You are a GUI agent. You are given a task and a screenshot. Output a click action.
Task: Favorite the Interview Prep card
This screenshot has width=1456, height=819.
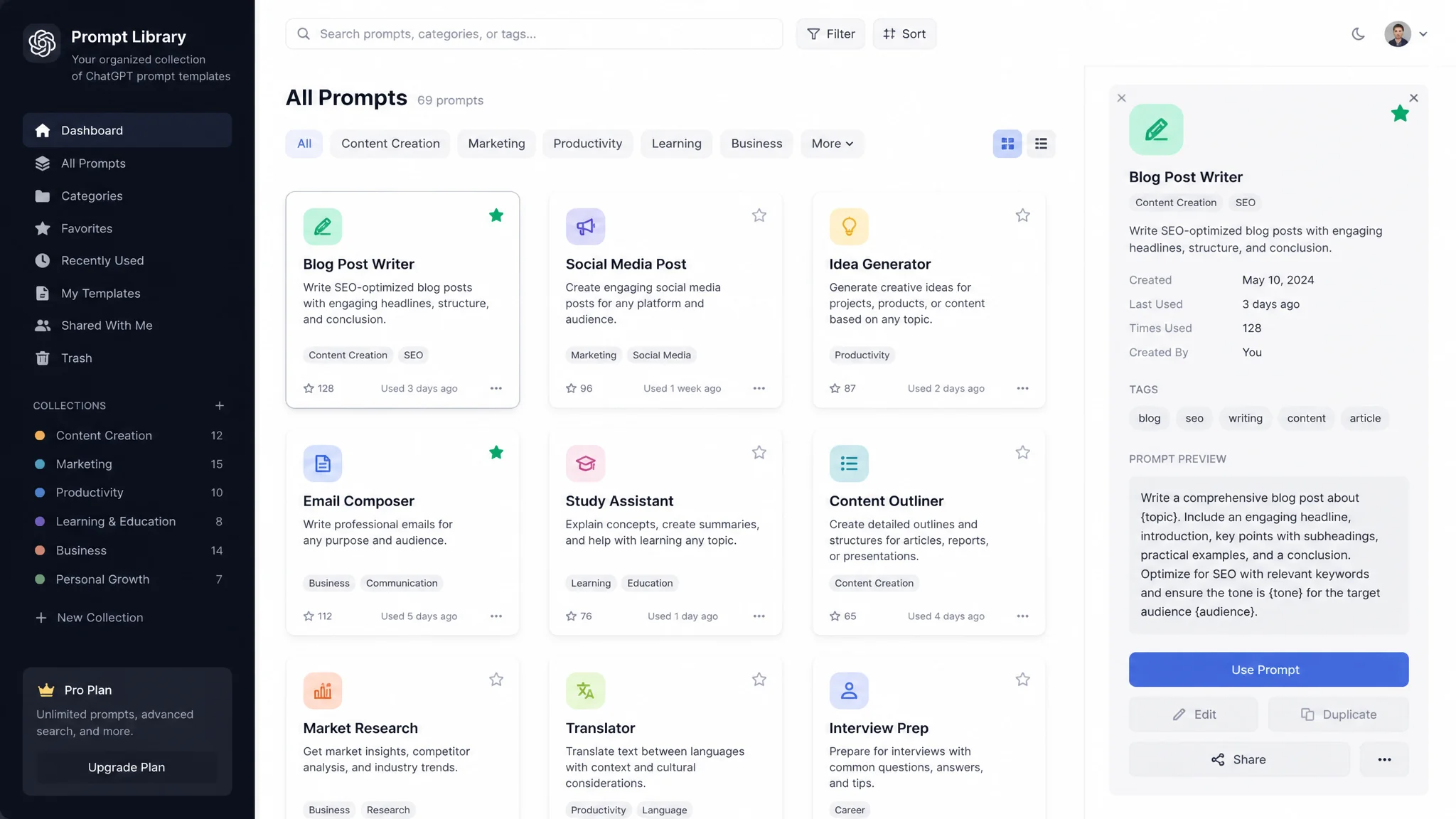click(1022, 680)
